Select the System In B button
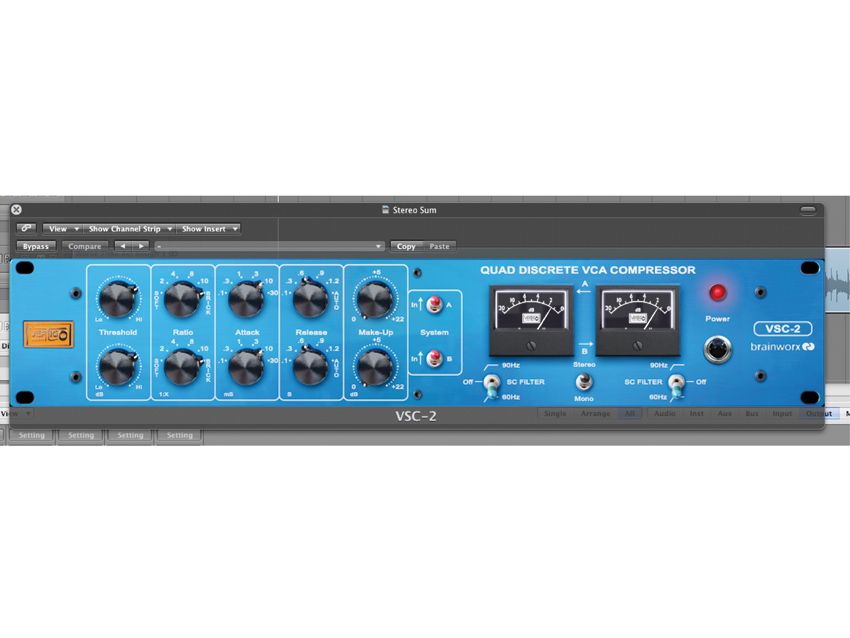 (437, 357)
